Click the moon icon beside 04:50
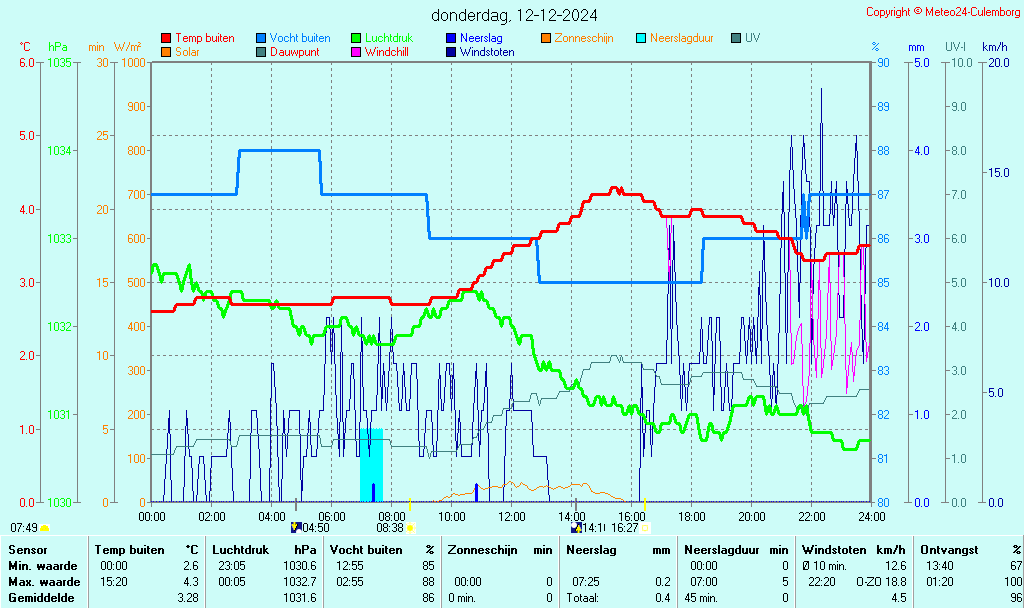The width and height of the screenshot is (1026, 608). 295,527
